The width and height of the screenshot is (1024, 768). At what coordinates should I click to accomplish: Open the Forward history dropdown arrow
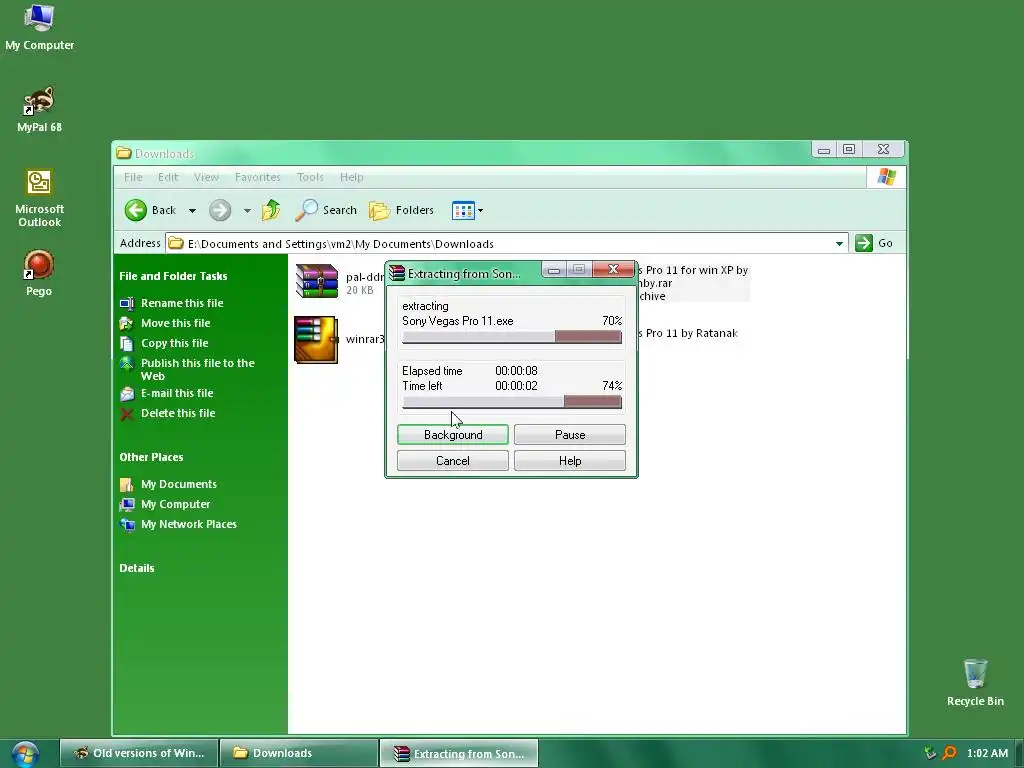pos(247,210)
